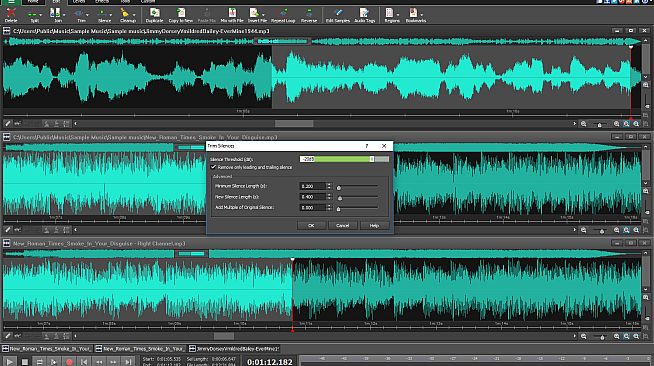Viewport: 654px width, 366px height.
Task: Click Cancel in Trim Silences dialog
Action: point(342,226)
